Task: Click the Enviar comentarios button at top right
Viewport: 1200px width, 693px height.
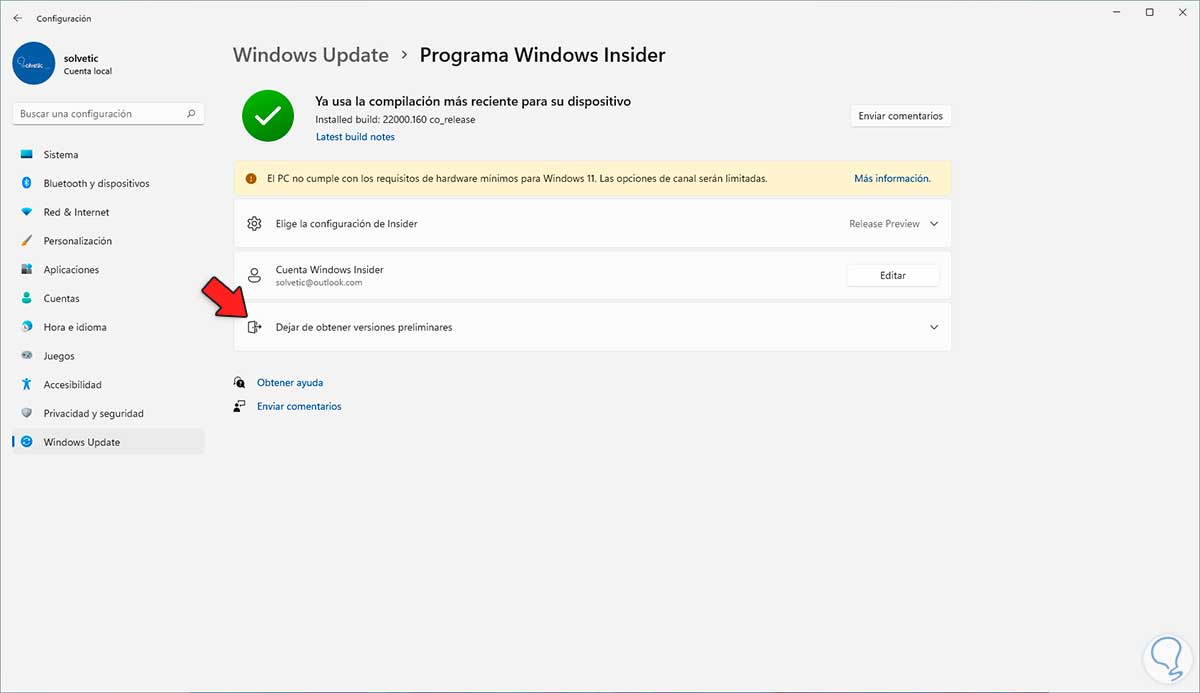Action: click(x=900, y=116)
